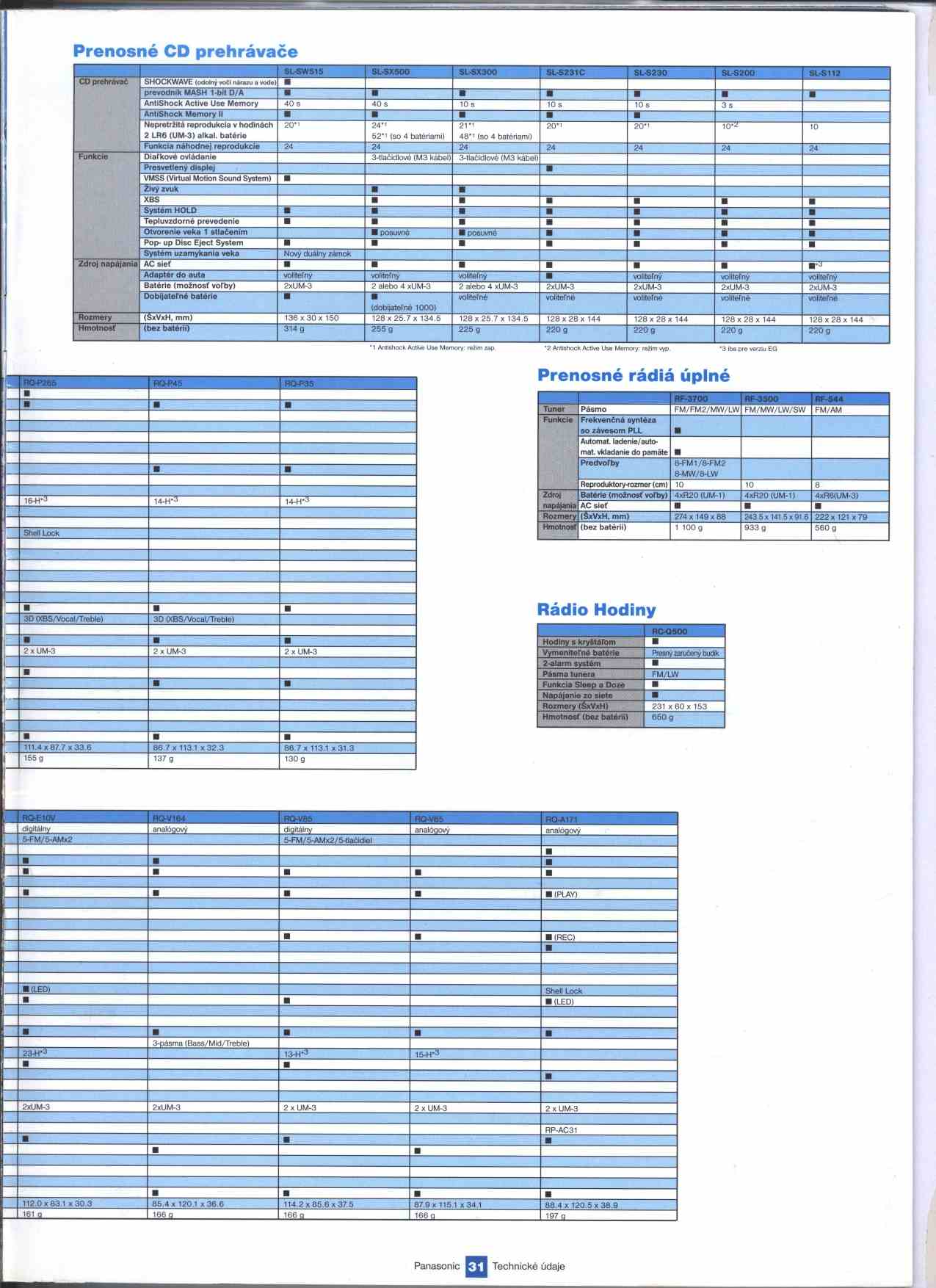Click the "Nový duálny zámok" cell
This screenshot has height=1288, width=936.
pos(317,254)
